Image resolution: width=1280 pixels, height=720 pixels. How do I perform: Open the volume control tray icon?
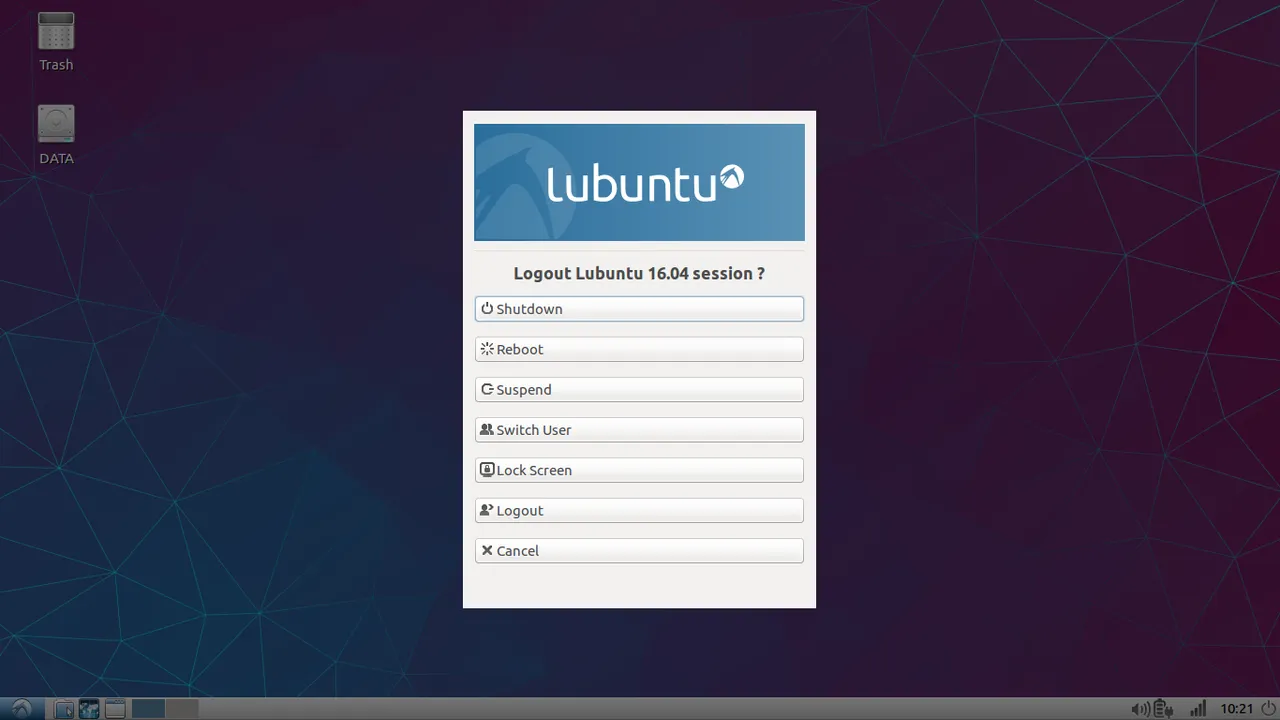point(1140,709)
